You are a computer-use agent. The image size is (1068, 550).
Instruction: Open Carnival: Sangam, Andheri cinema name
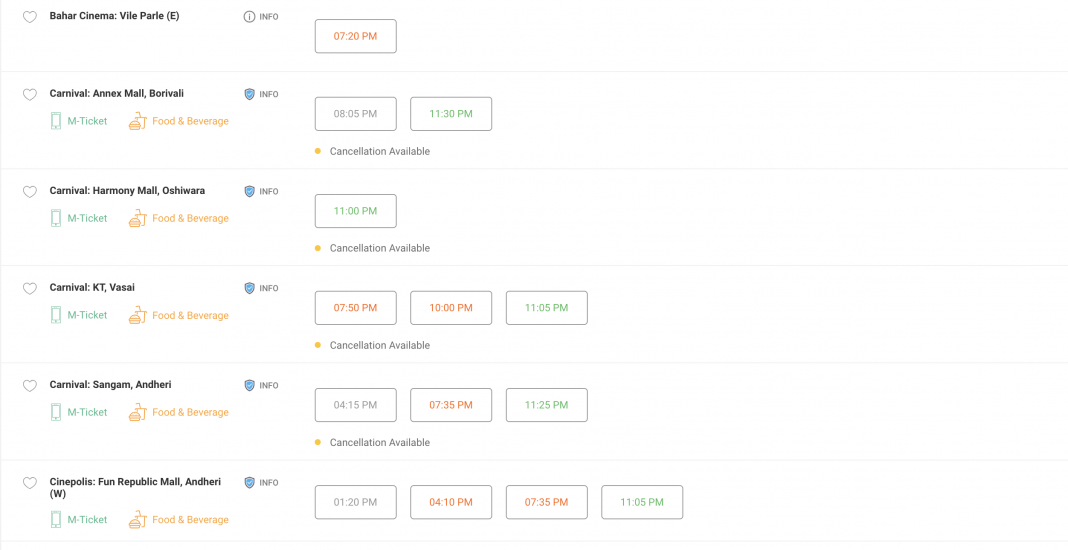tap(110, 385)
